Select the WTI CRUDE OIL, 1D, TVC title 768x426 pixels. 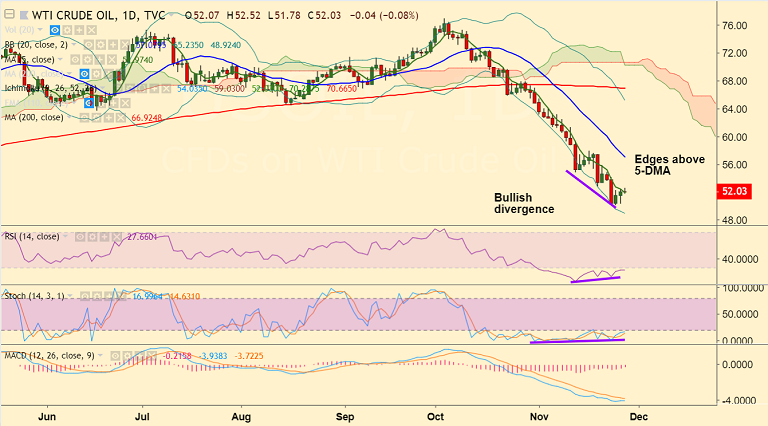tap(99, 15)
